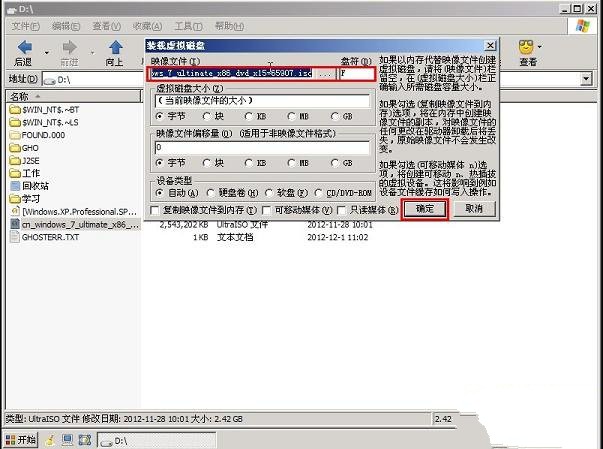Click the 取消 button
Screen dimensions: 603x449
(x=473, y=208)
